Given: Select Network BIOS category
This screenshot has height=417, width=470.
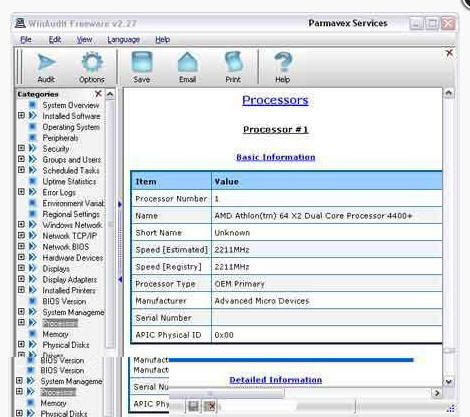Looking at the screenshot, I should click(x=66, y=247).
